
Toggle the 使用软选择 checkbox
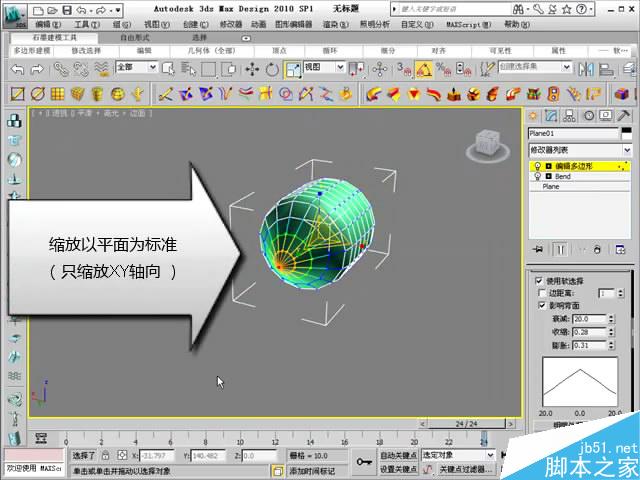pos(541,281)
